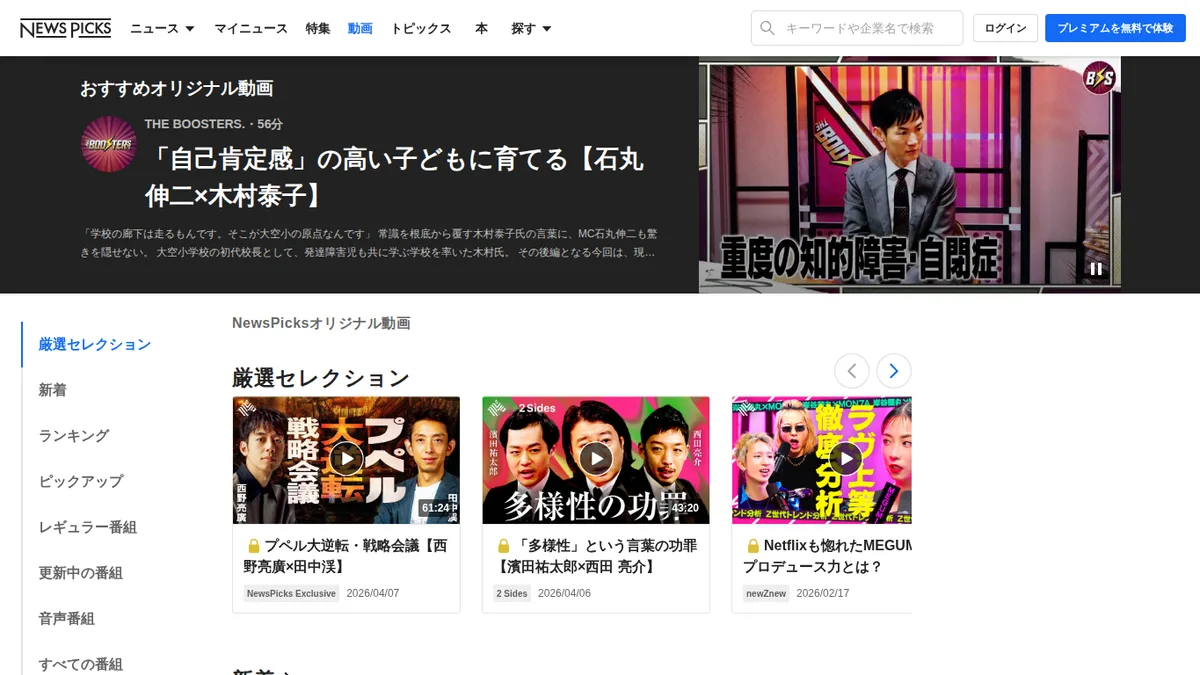Click date 2026/04/06

click(x=565, y=593)
